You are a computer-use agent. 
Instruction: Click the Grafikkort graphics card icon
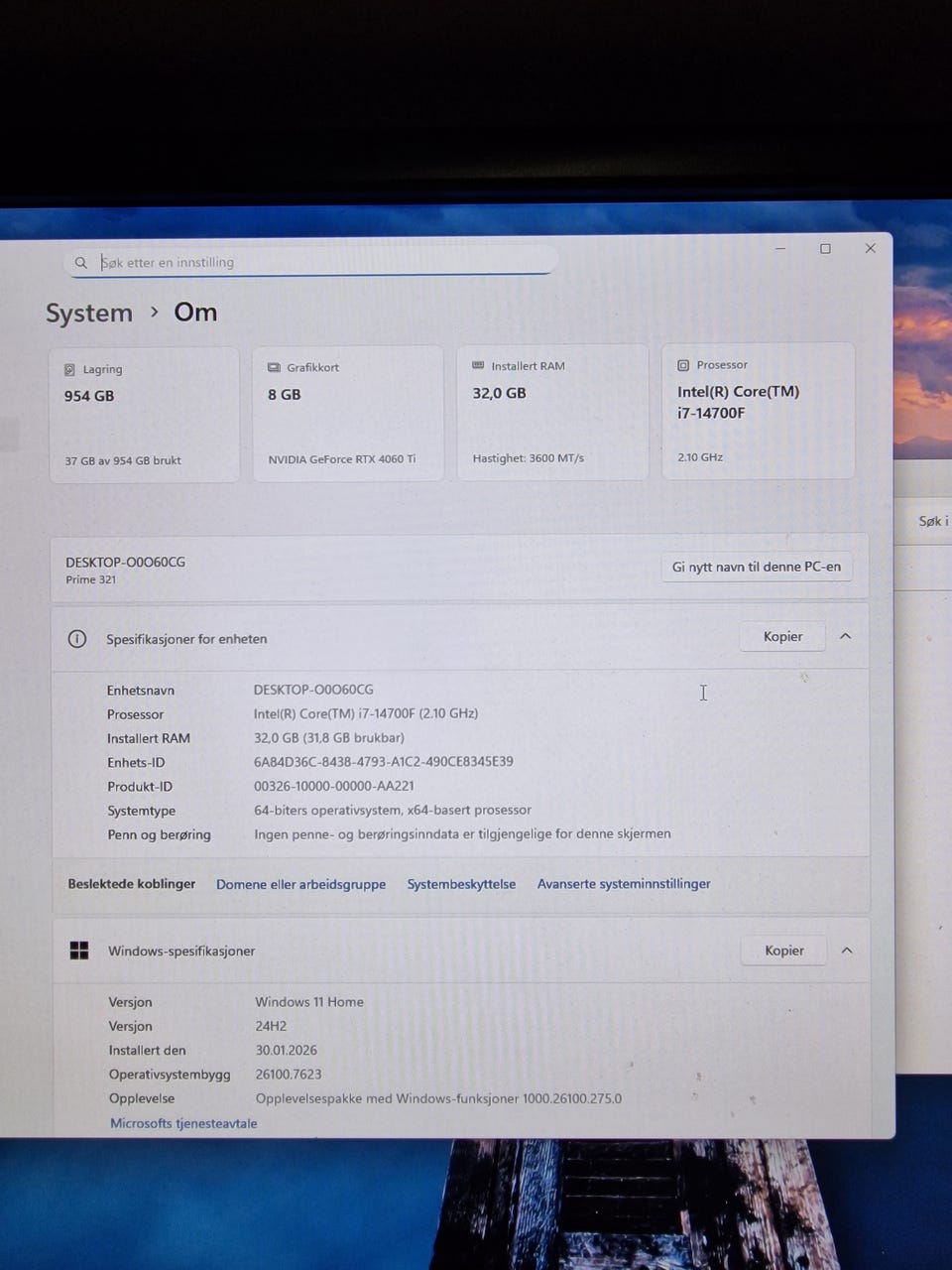(x=274, y=368)
